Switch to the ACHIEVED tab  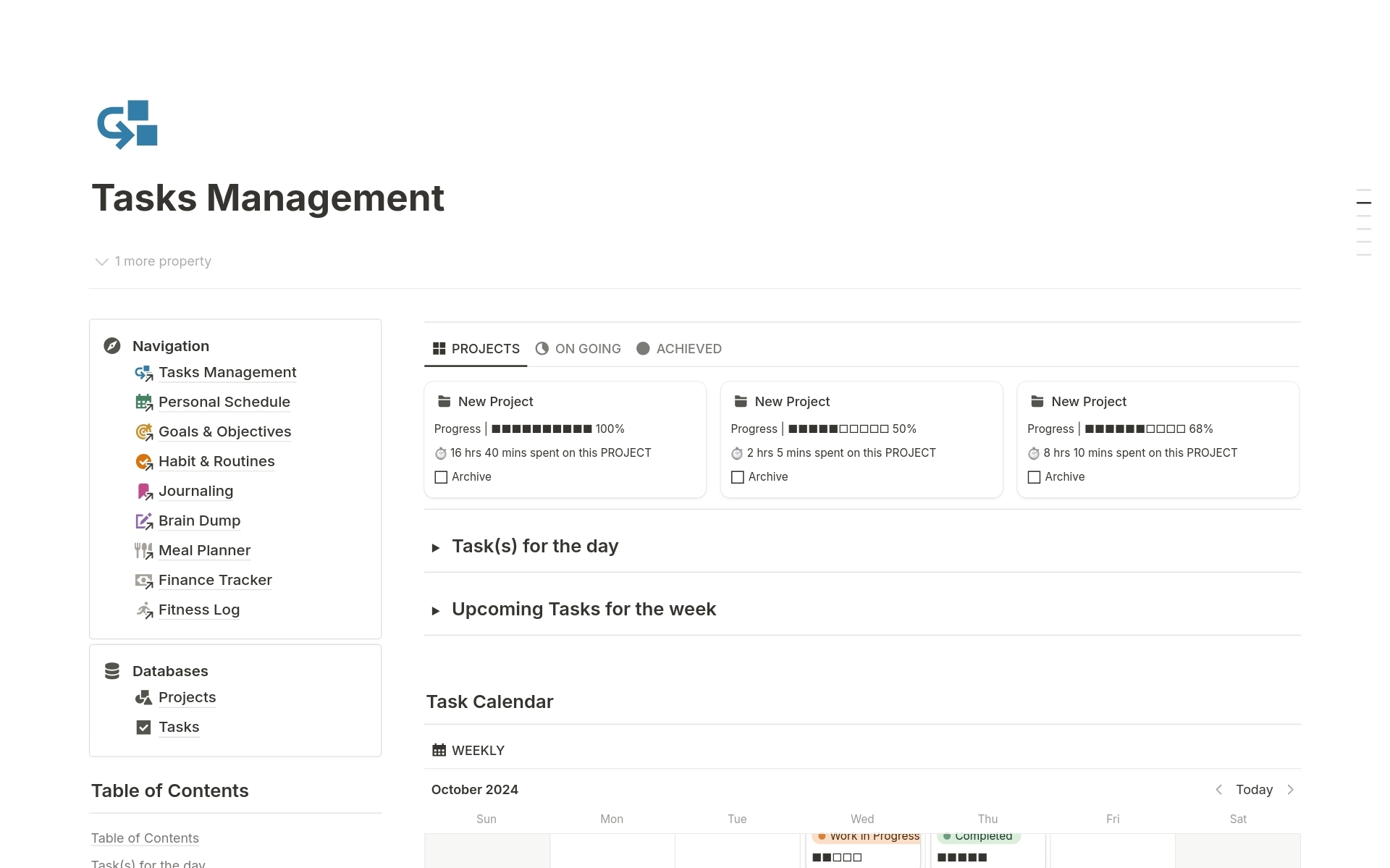pos(679,349)
